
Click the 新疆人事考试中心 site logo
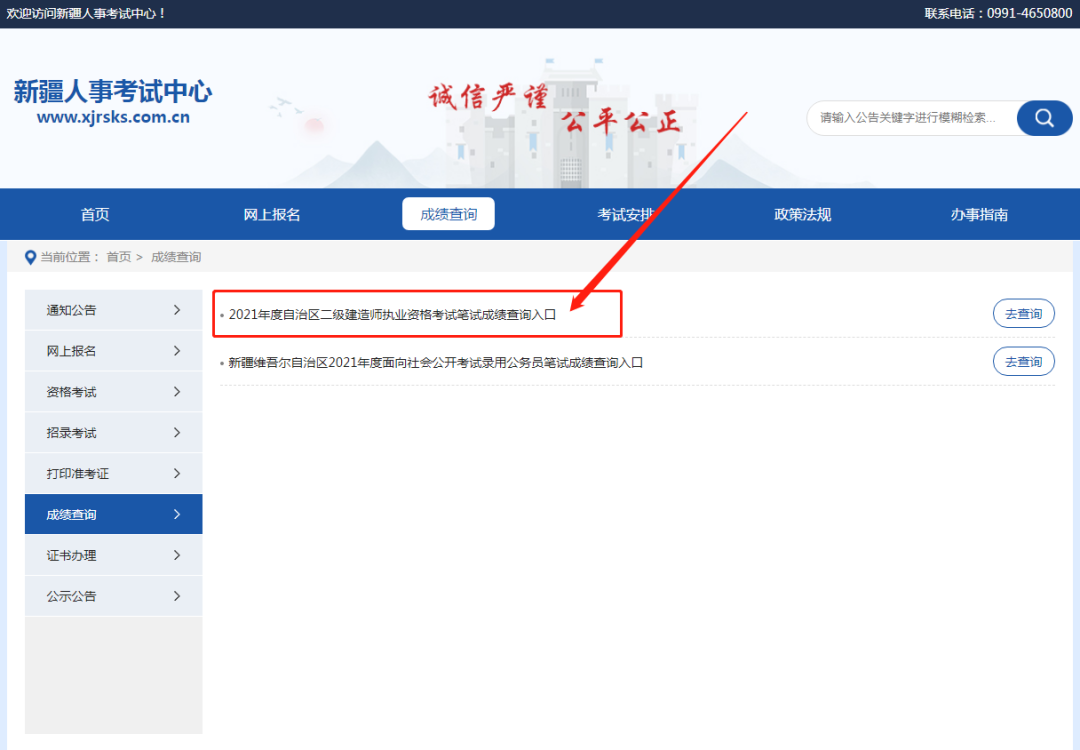pos(112,103)
